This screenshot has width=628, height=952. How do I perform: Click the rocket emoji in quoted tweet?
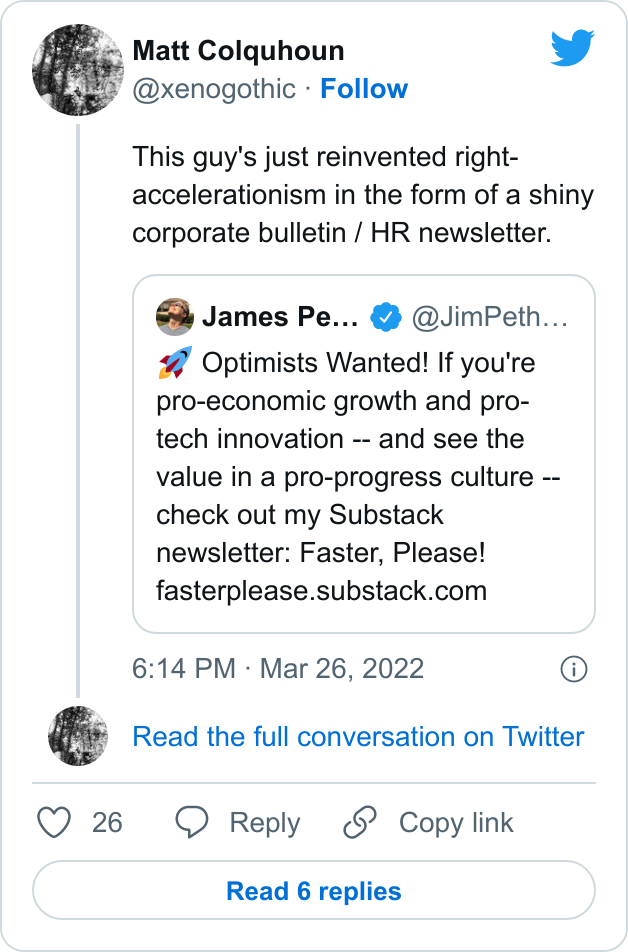click(175, 362)
